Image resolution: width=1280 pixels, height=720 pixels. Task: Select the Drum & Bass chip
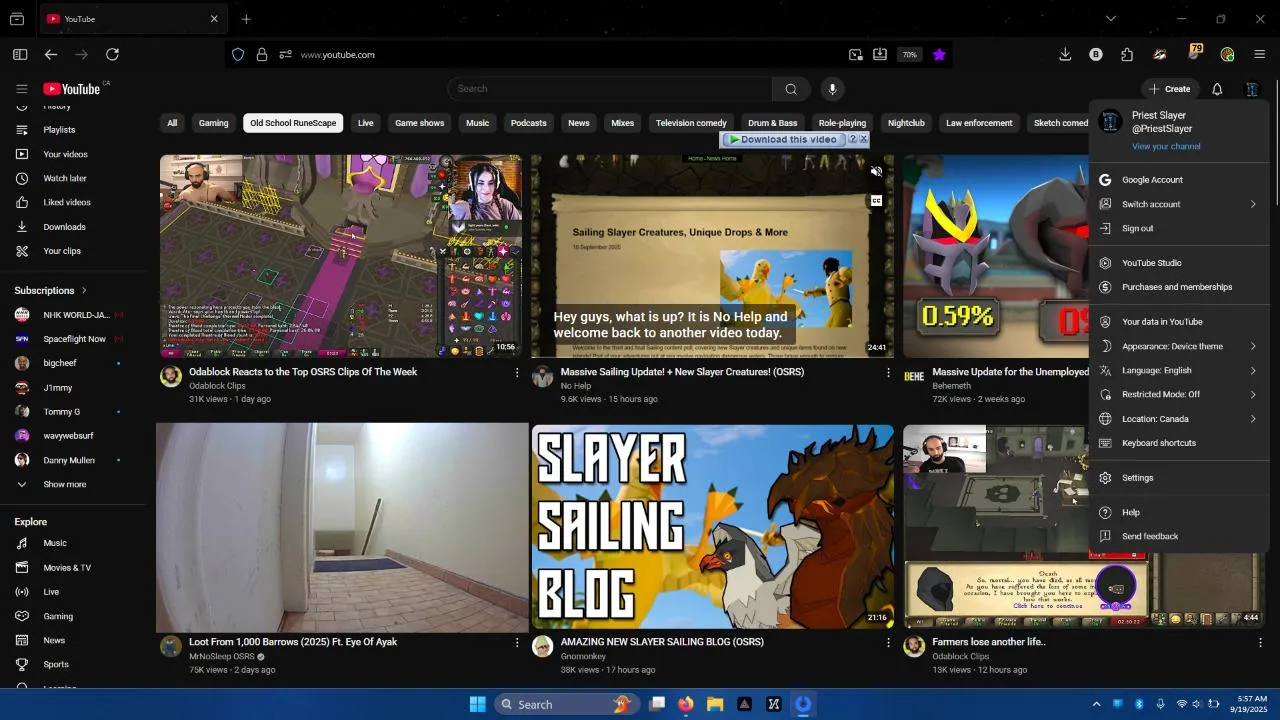[773, 123]
